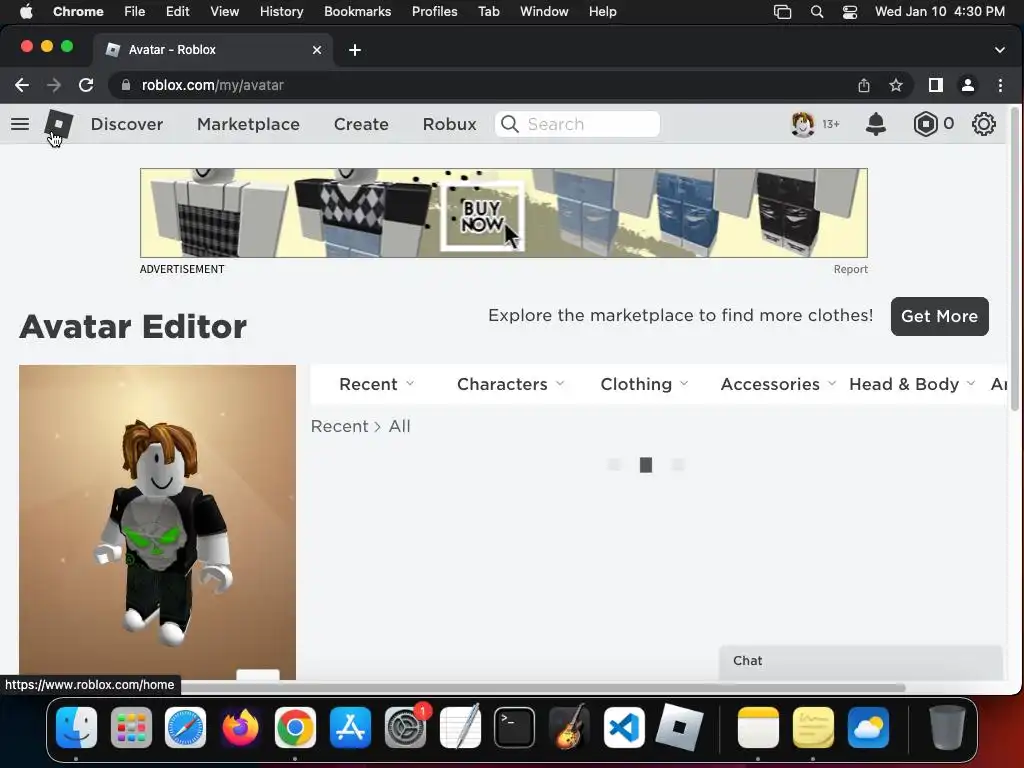The image size is (1024, 768).
Task: Expand the Head & Body dropdown
Action: pyautogui.click(x=912, y=384)
